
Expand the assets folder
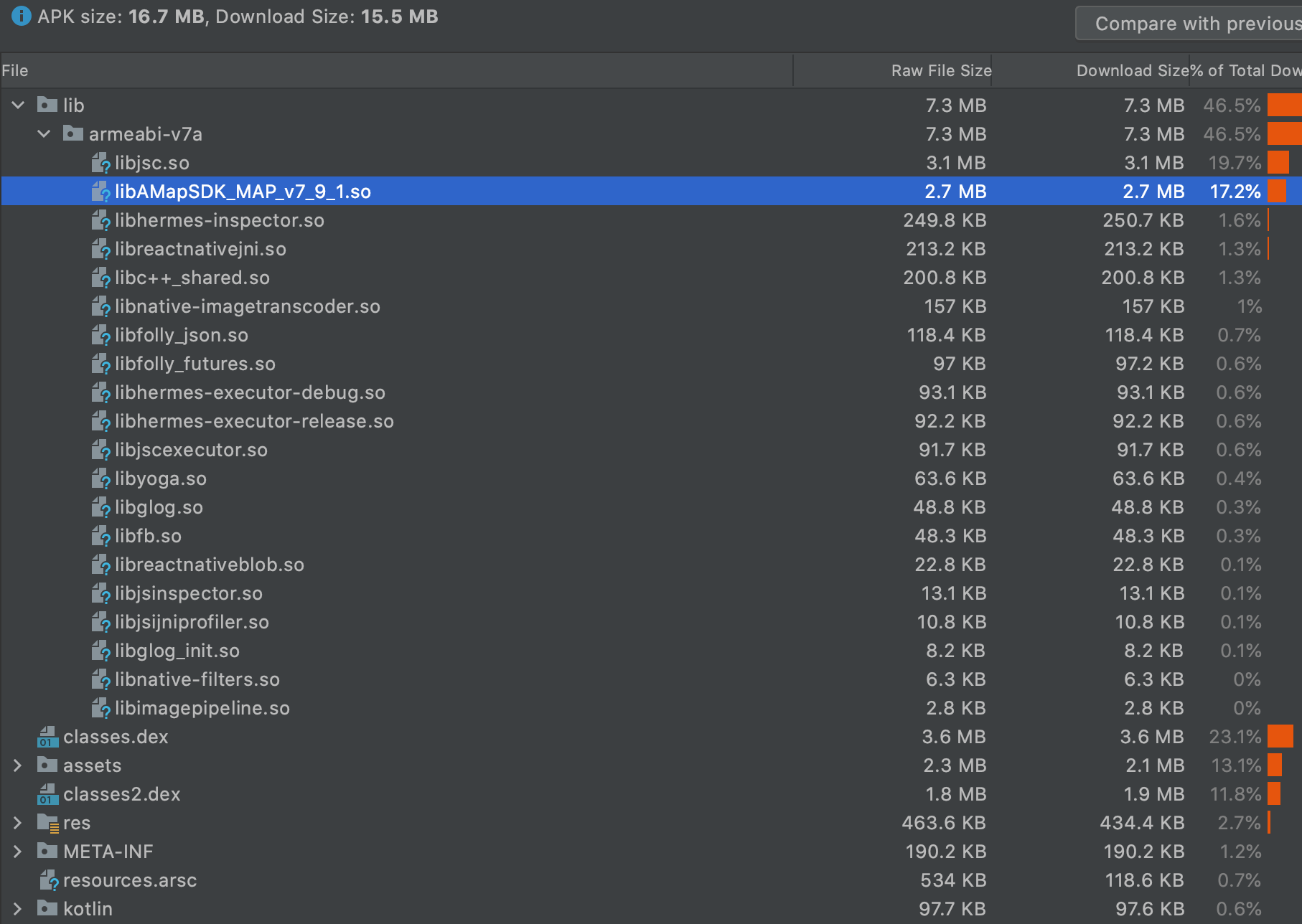pos(18,765)
